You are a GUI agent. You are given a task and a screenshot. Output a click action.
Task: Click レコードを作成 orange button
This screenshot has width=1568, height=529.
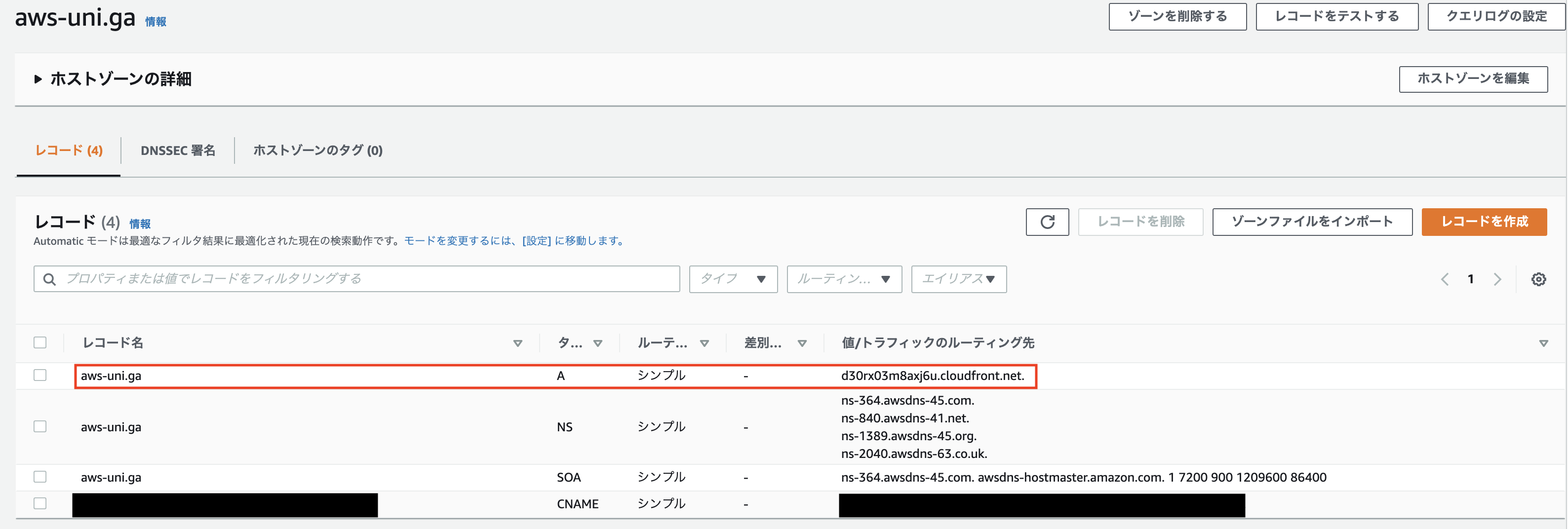click(x=1484, y=222)
